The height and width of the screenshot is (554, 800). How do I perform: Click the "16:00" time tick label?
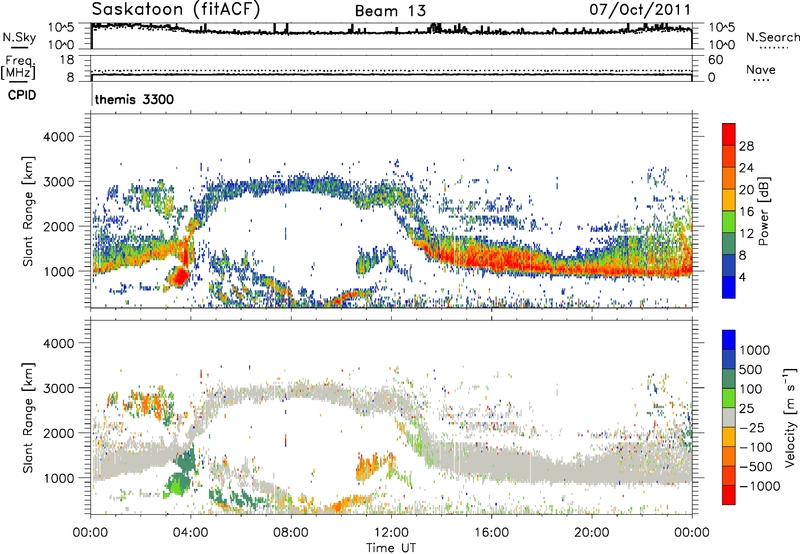click(x=491, y=533)
